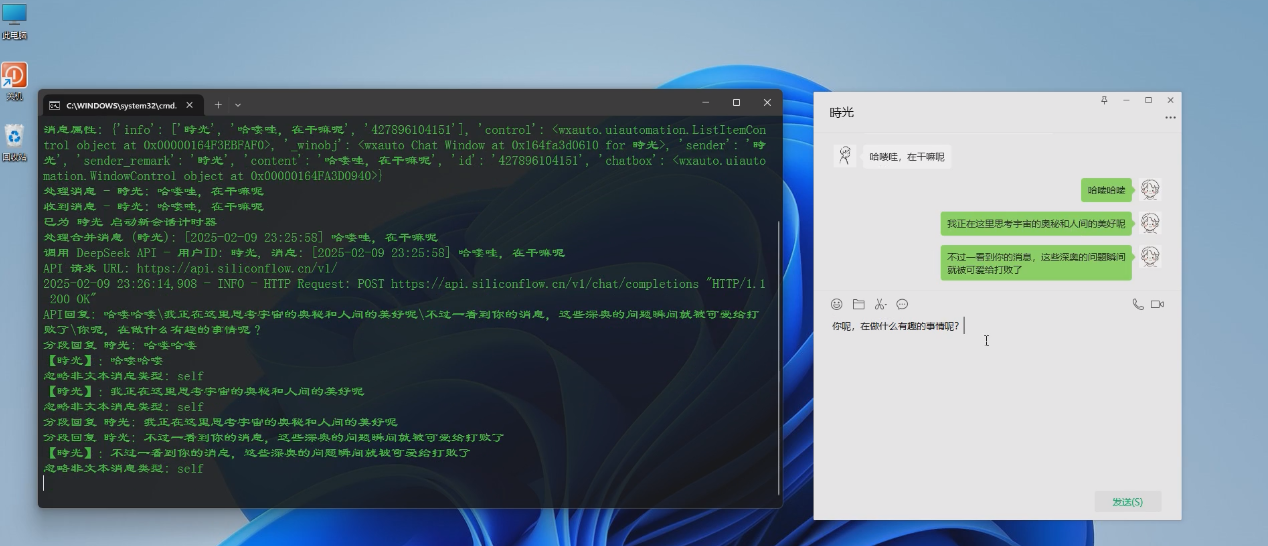Open the emoji picker in WeChat chat
The width and height of the screenshot is (1268, 546).
[837, 304]
